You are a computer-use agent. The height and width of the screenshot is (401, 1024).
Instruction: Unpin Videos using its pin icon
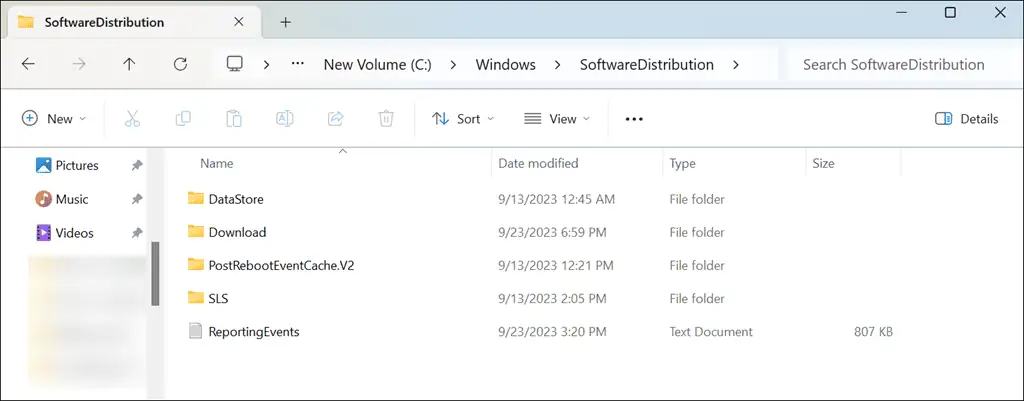pyautogui.click(x=136, y=233)
